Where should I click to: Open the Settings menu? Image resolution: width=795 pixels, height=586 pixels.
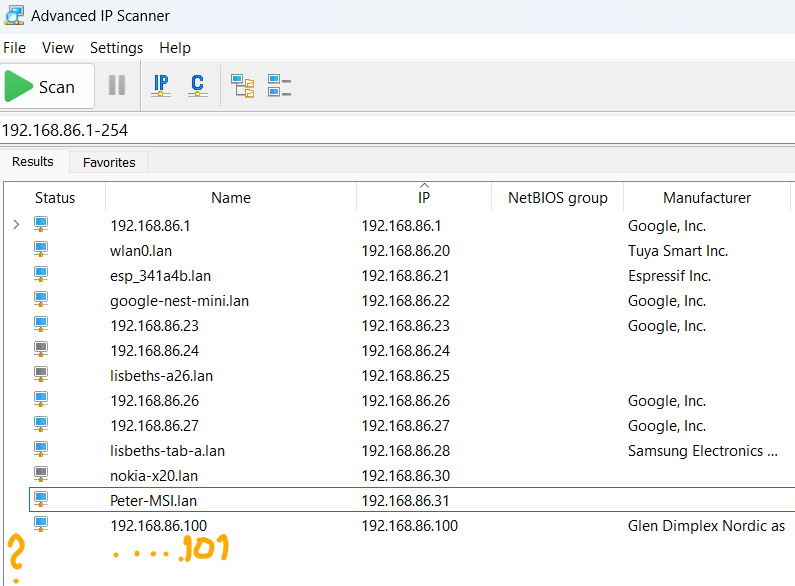(x=116, y=48)
